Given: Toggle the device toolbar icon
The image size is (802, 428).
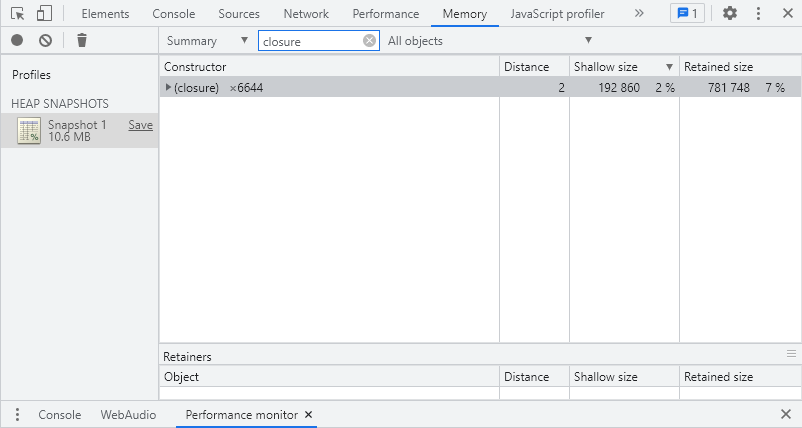Looking at the screenshot, I should 44,14.
